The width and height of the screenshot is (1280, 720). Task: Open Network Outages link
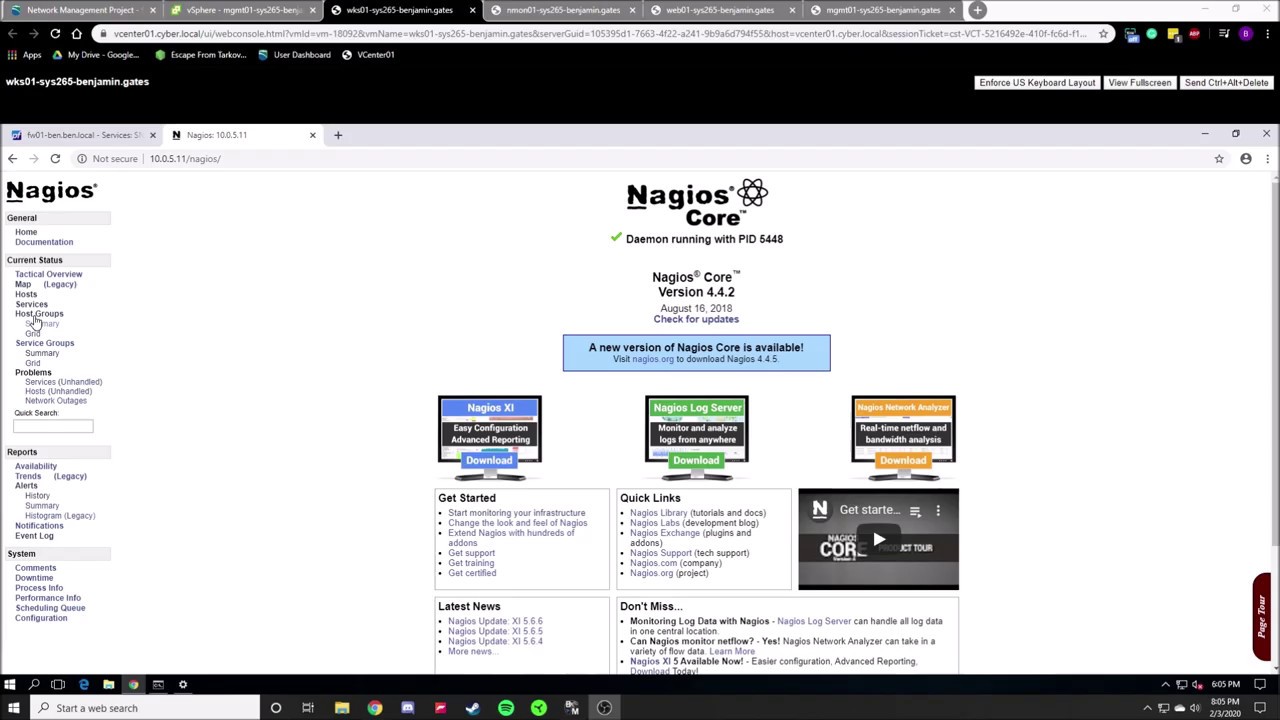55,401
